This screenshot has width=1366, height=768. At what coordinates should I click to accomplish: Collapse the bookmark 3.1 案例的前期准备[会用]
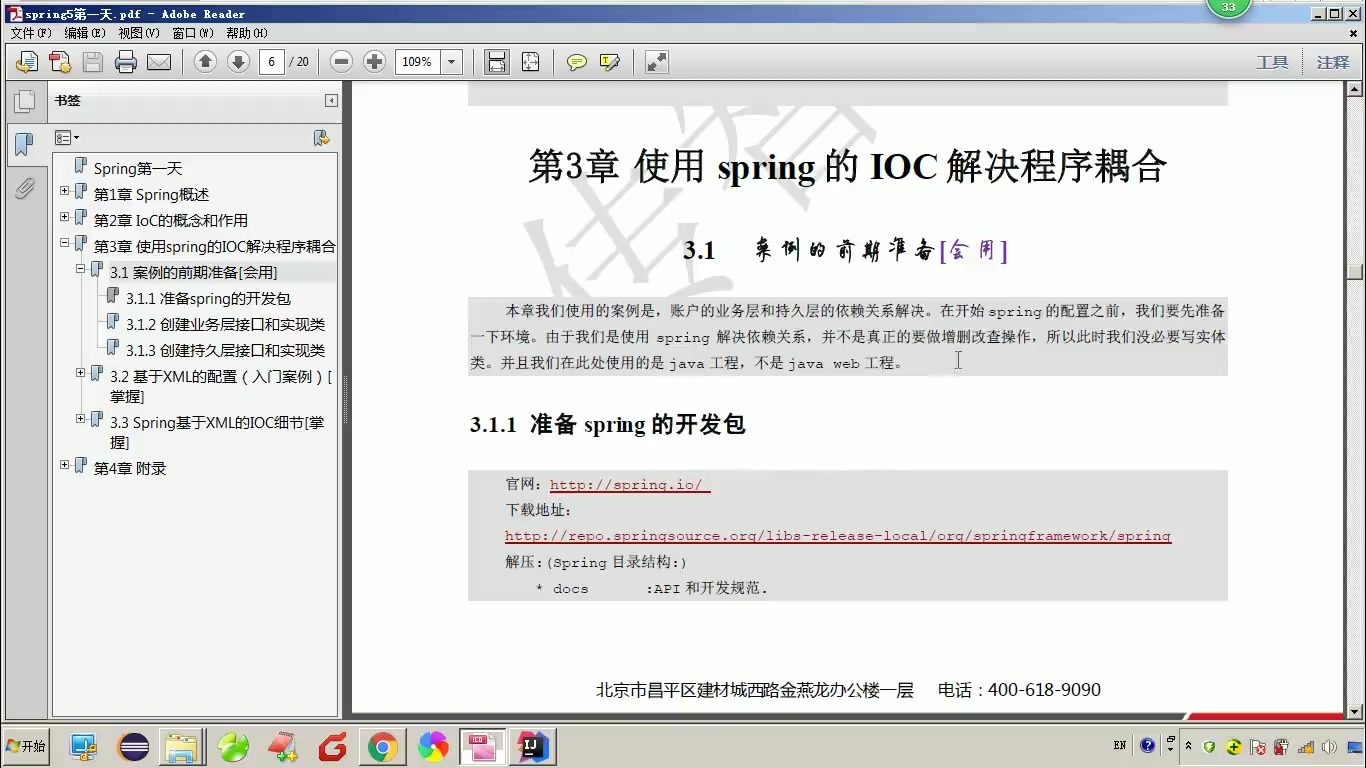click(79, 271)
